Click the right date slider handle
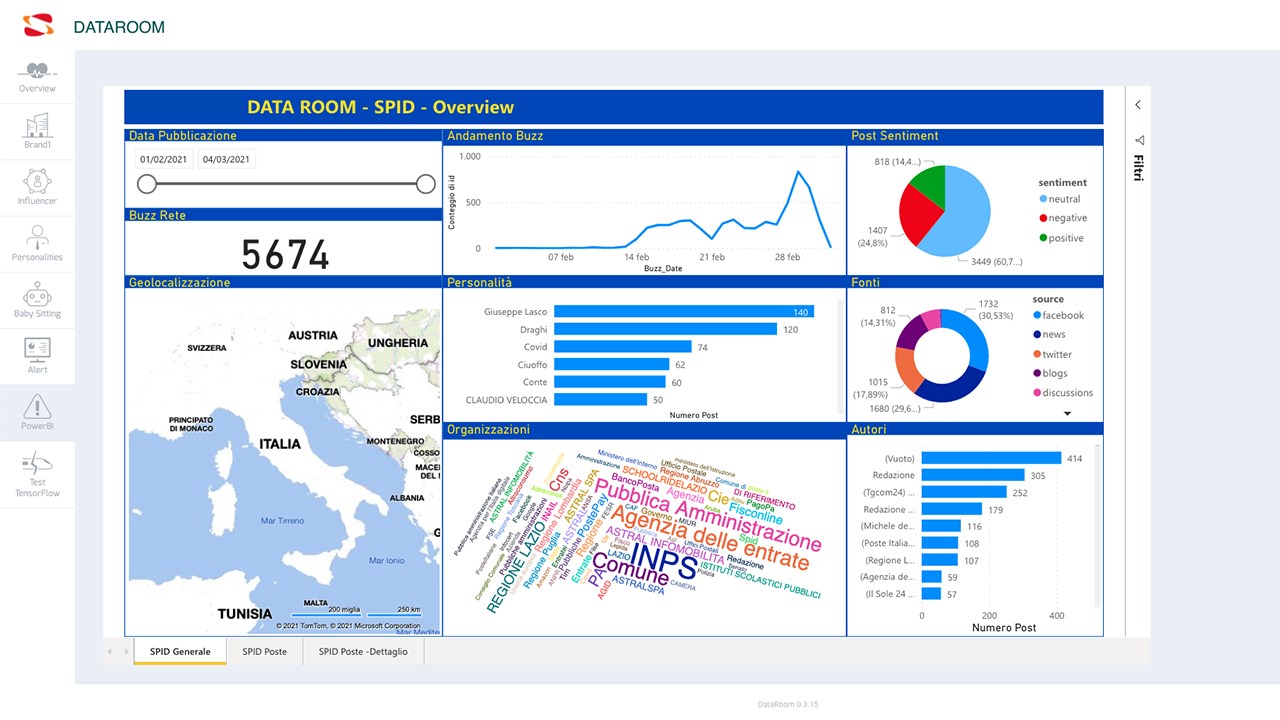 point(425,183)
